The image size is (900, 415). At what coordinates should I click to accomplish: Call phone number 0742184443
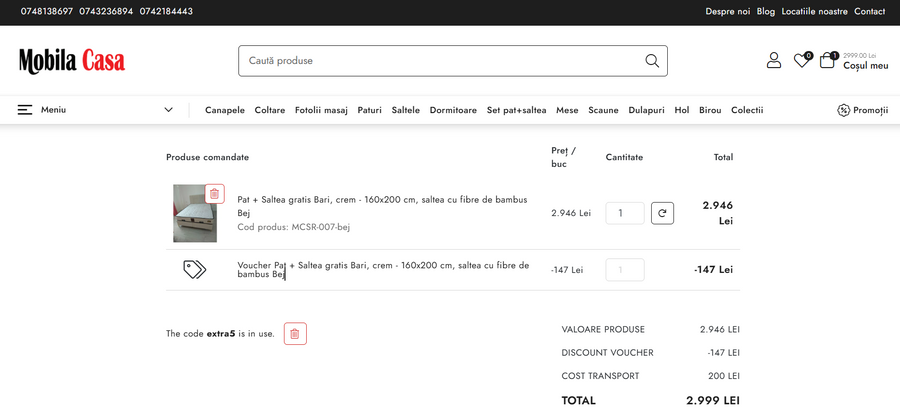[166, 11]
